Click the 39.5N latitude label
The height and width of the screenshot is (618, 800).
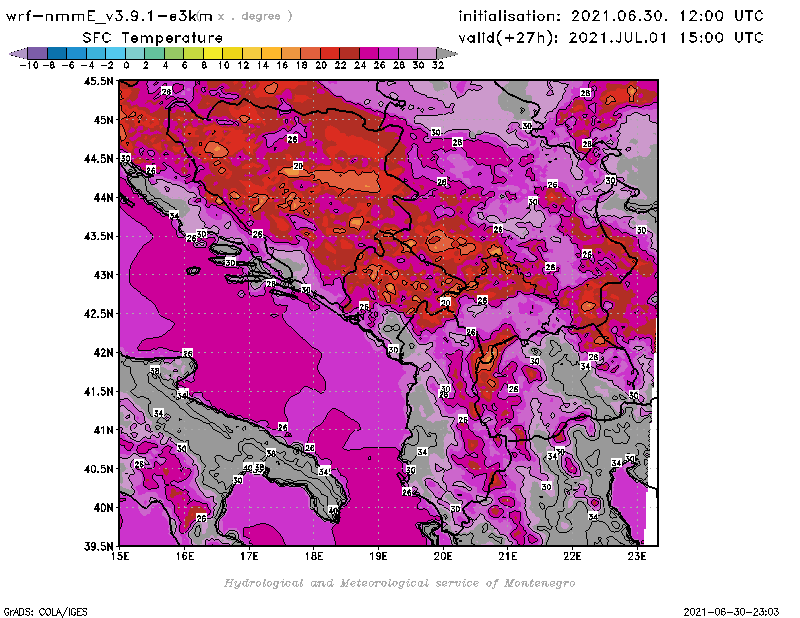[99, 547]
